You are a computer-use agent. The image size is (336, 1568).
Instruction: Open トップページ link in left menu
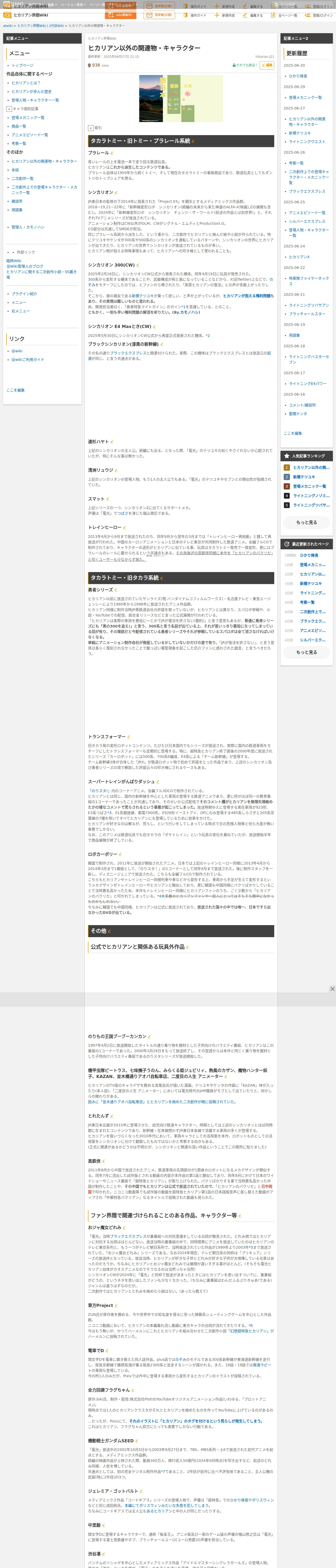pyautogui.click(x=23, y=65)
